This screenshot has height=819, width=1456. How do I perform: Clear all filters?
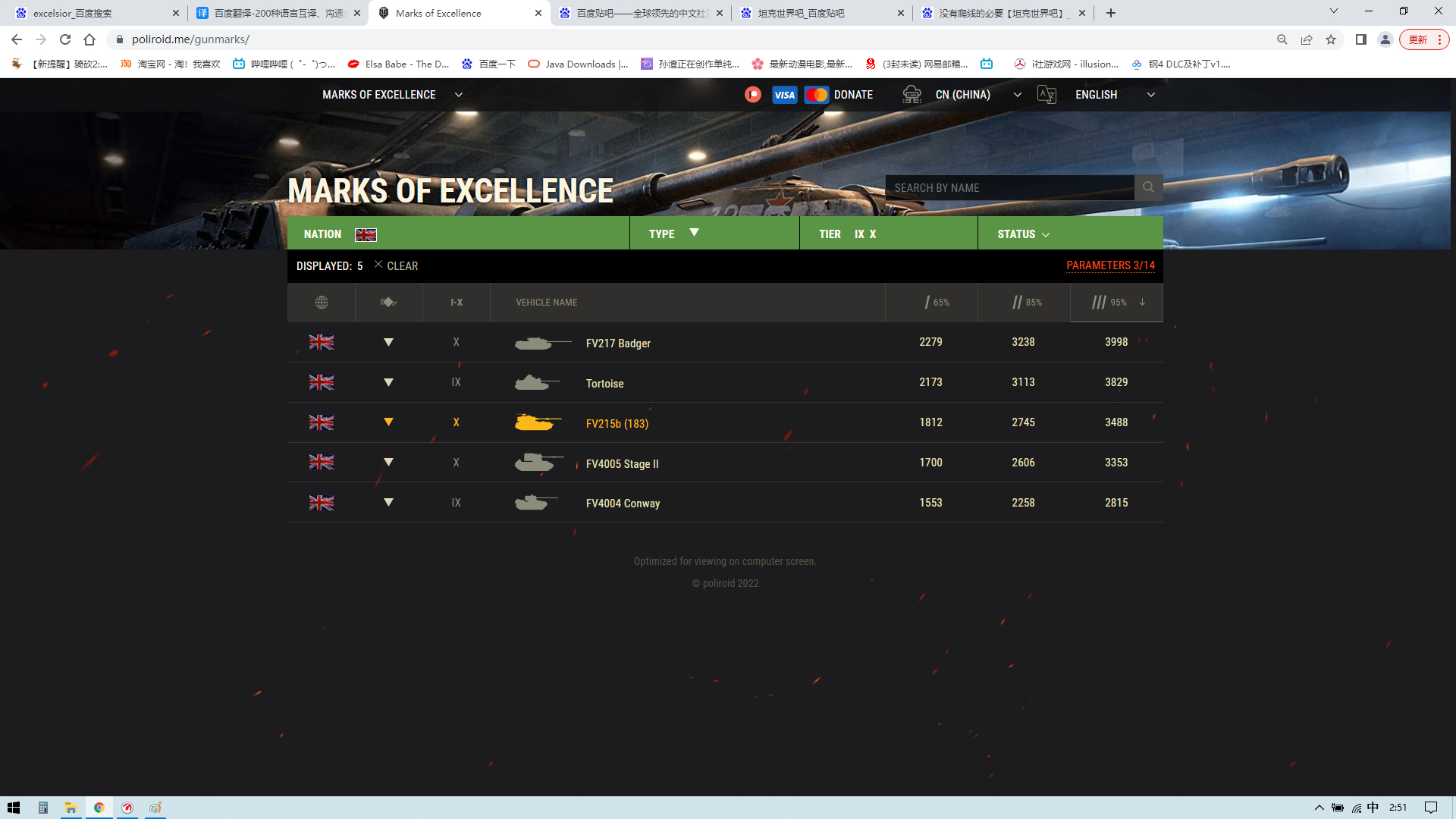click(396, 265)
